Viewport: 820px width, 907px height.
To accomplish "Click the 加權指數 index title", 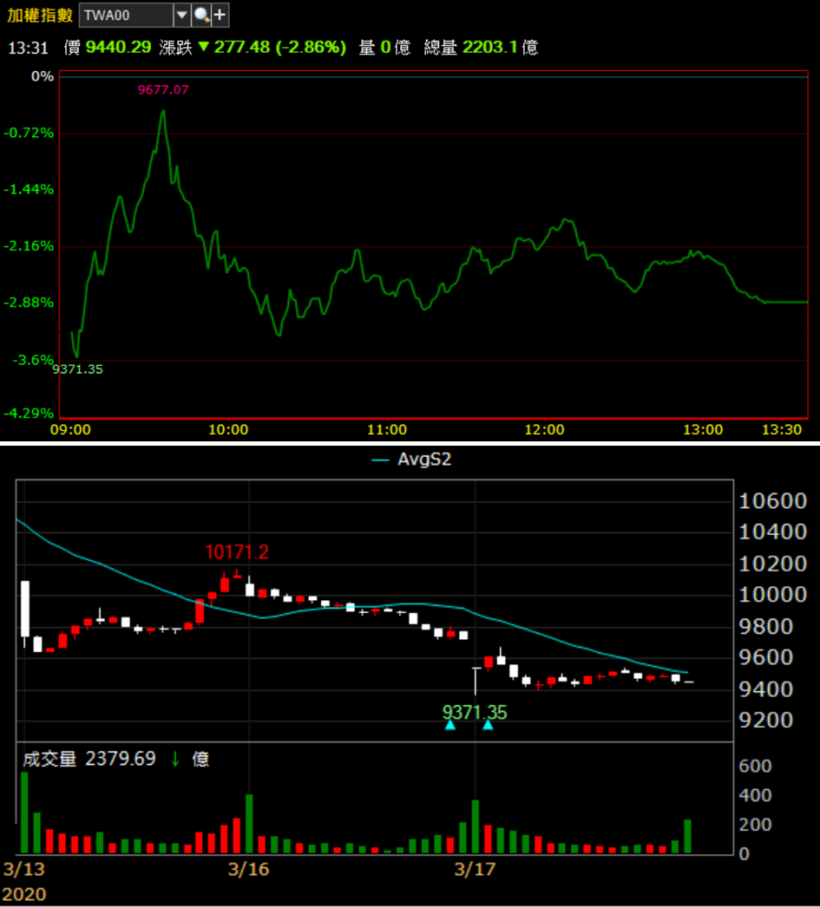I will (39, 15).
